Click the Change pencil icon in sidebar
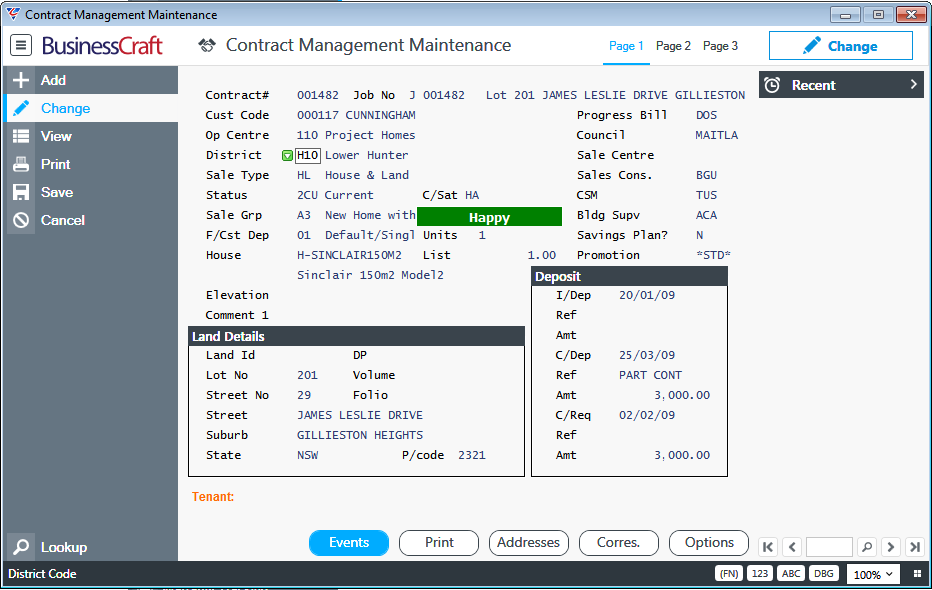The image size is (932, 590). (21, 108)
